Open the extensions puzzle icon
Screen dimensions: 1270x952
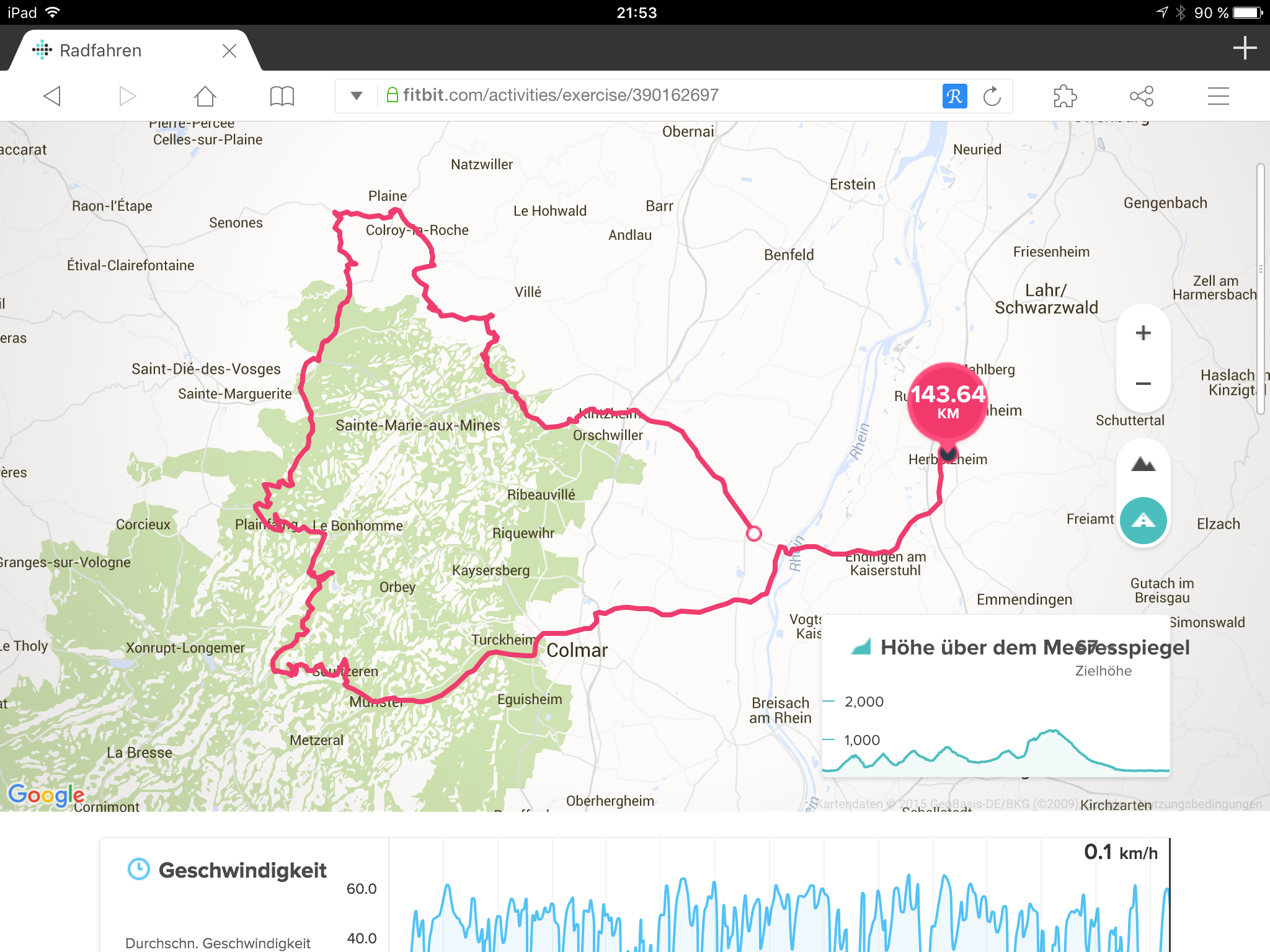[1065, 96]
